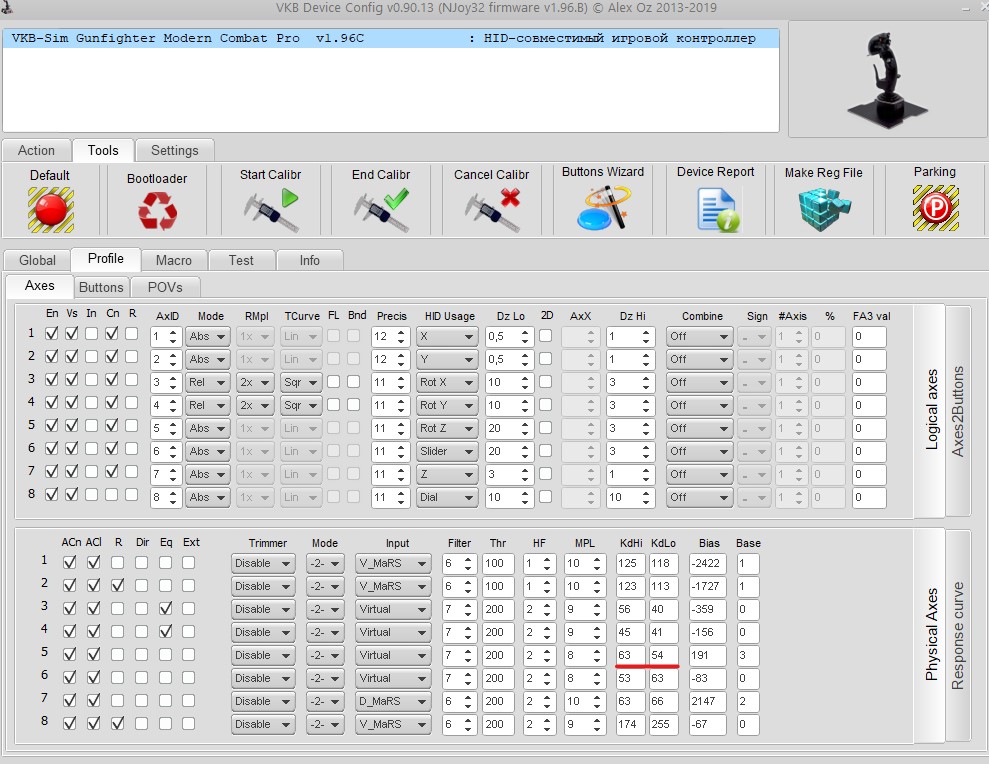Open the Response curve vertical tab
Viewport: 989px width, 764px height.
(957, 635)
